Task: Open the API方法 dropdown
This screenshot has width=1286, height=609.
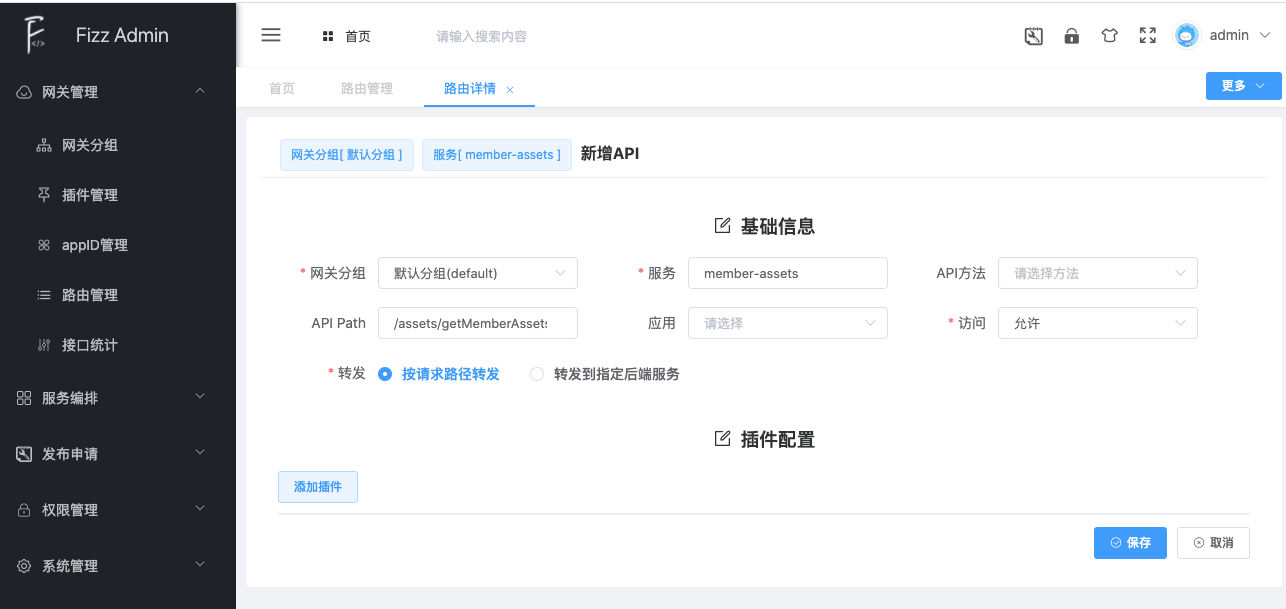Action: tap(1097, 273)
